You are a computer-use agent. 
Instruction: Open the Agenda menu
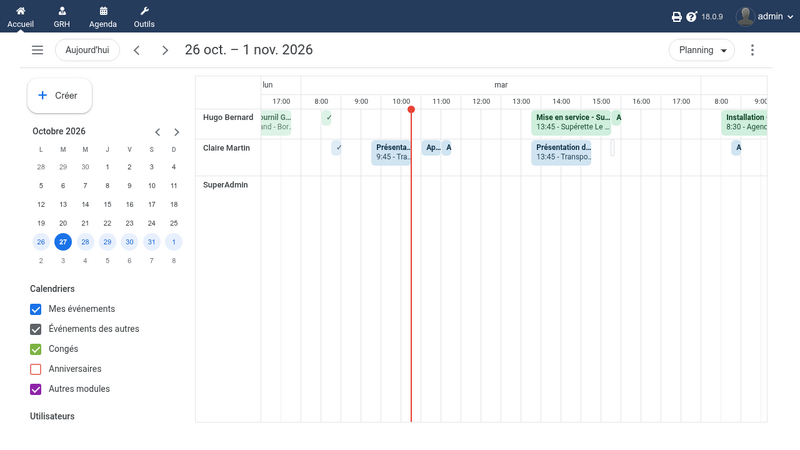pos(103,16)
